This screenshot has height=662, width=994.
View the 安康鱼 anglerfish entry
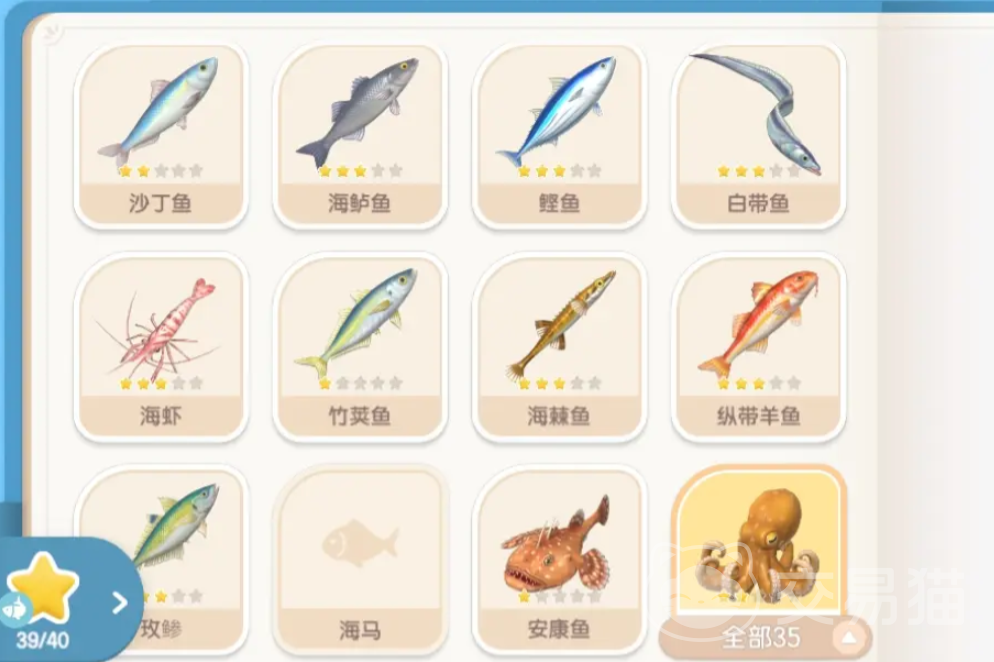(x=558, y=560)
